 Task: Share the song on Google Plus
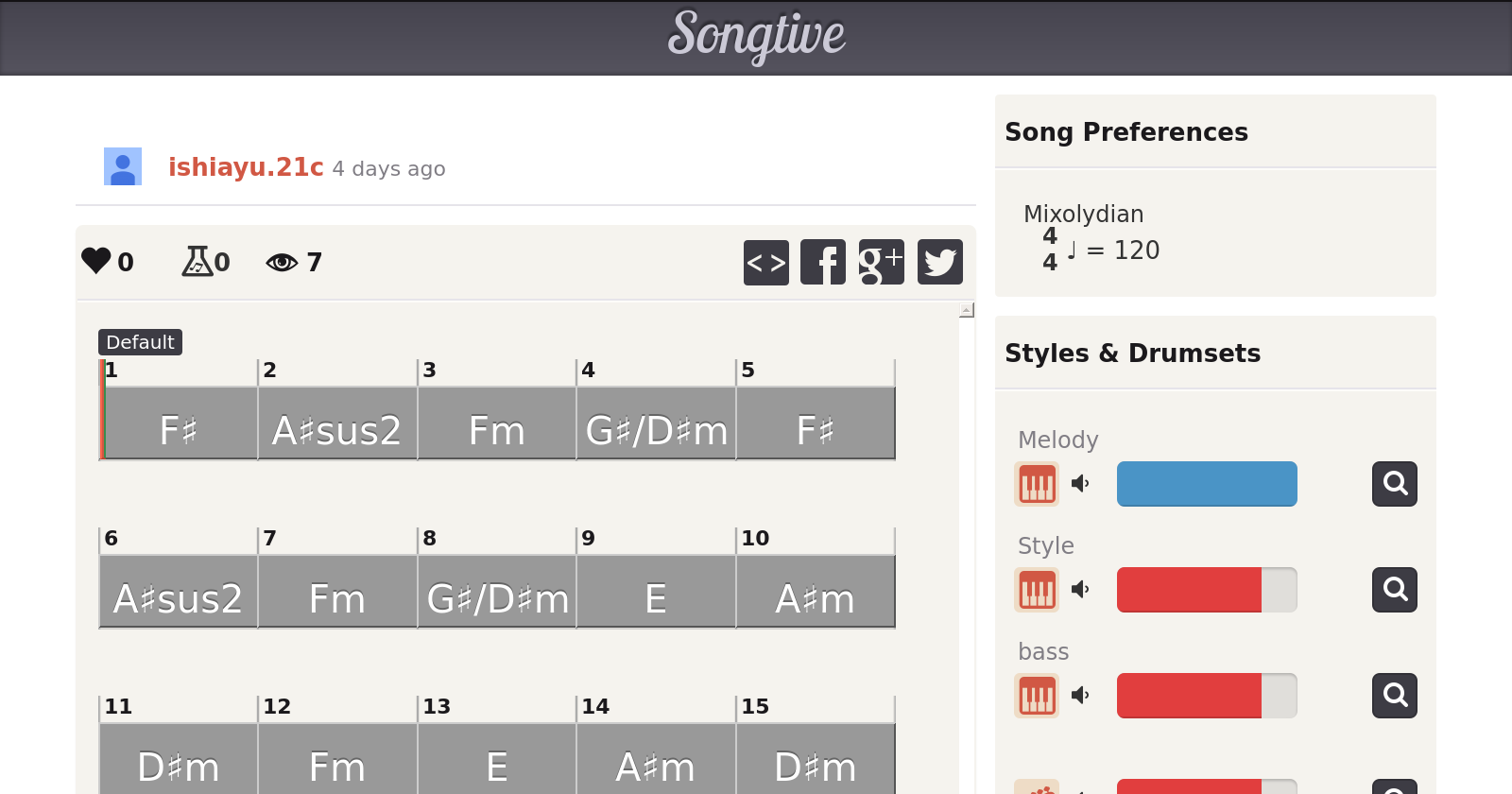tap(881, 262)
